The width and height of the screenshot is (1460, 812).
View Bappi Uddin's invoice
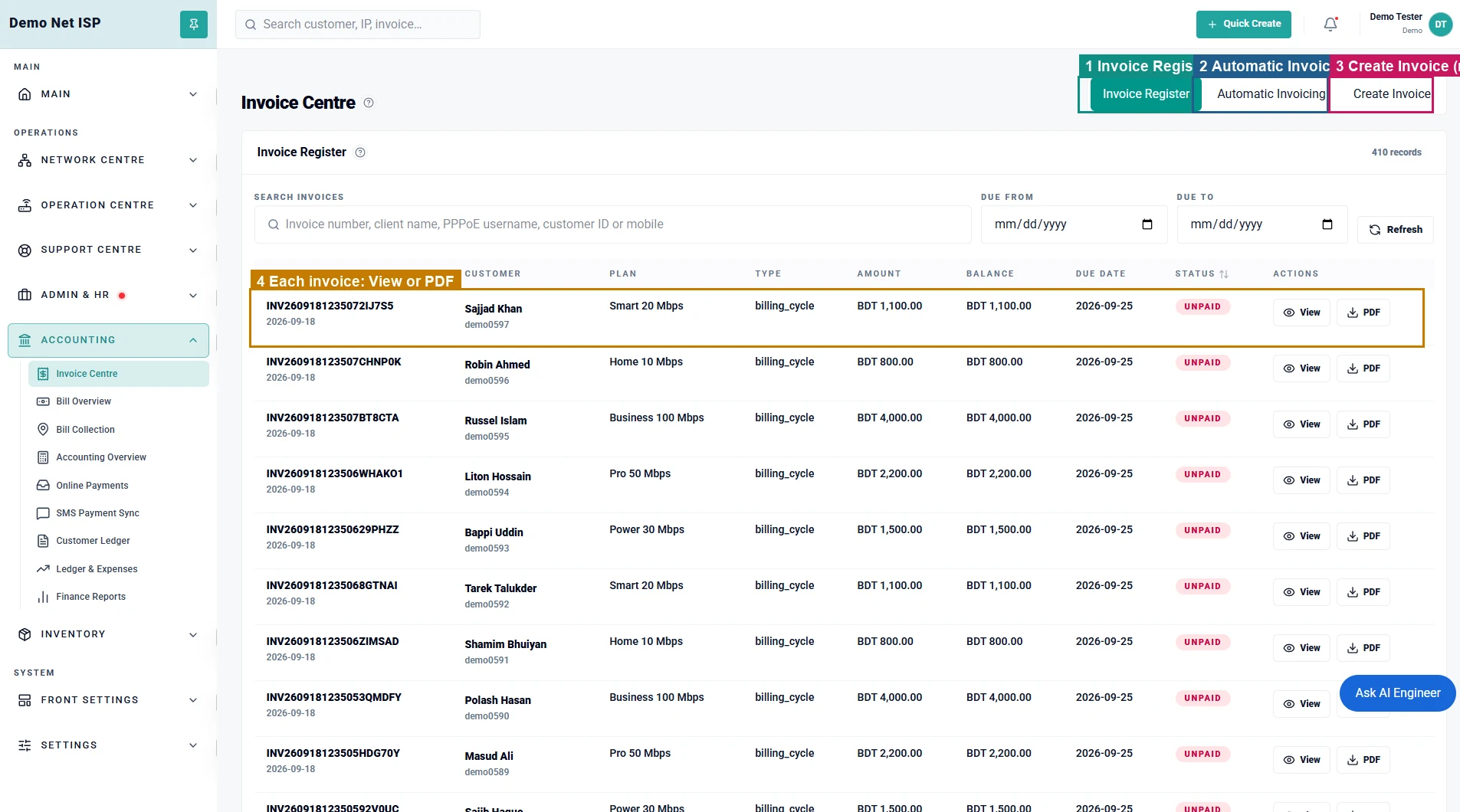click(x=1301, y=536)
